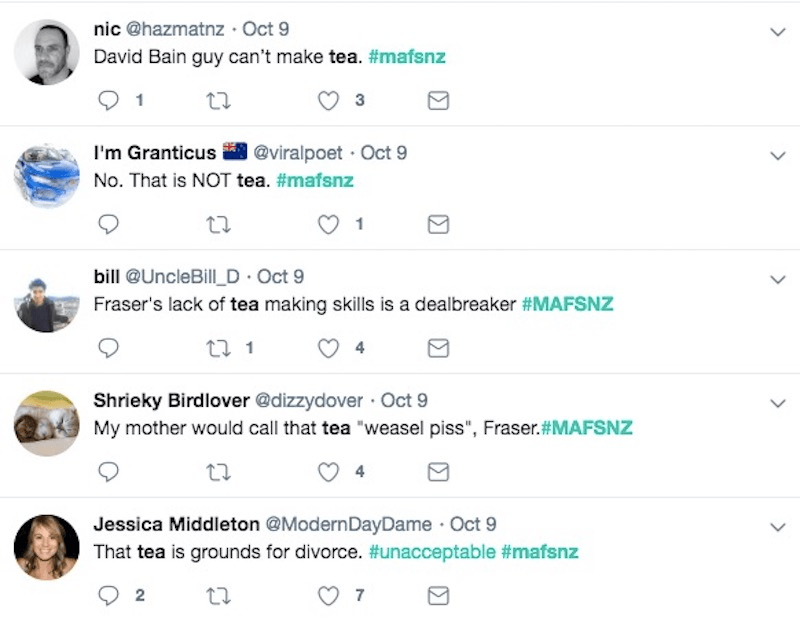Like nic's tweet about tea

[328, 100]
